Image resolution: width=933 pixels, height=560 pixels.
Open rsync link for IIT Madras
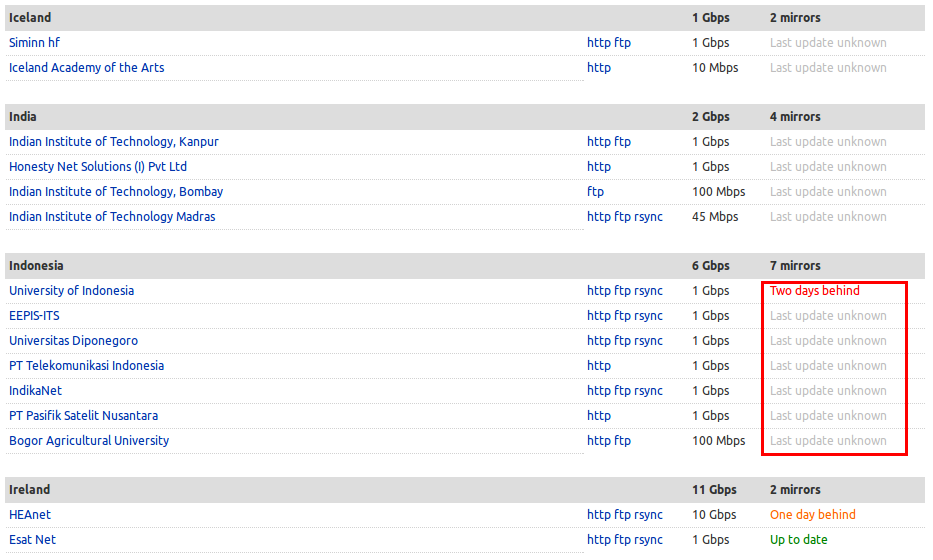coord(648,217)
